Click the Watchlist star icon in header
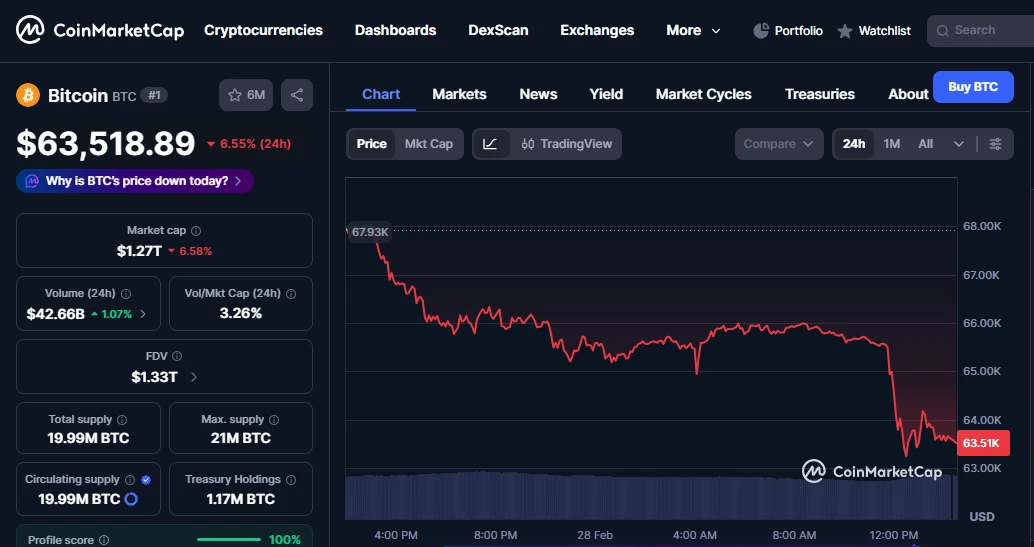Screen dimensions: 1034x547 (x=845, y=31)
